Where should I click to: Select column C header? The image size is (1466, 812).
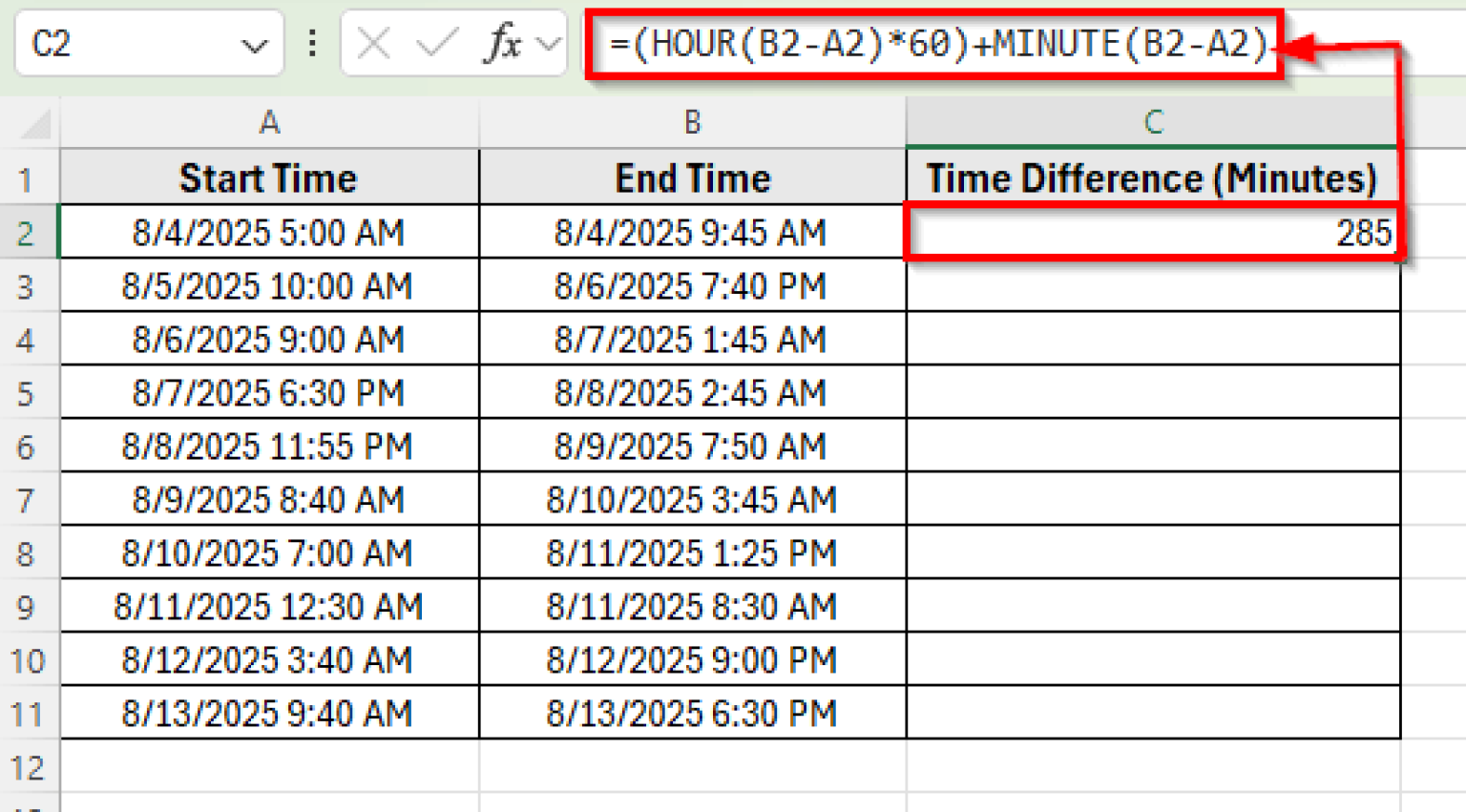[x=1154, y=122]
